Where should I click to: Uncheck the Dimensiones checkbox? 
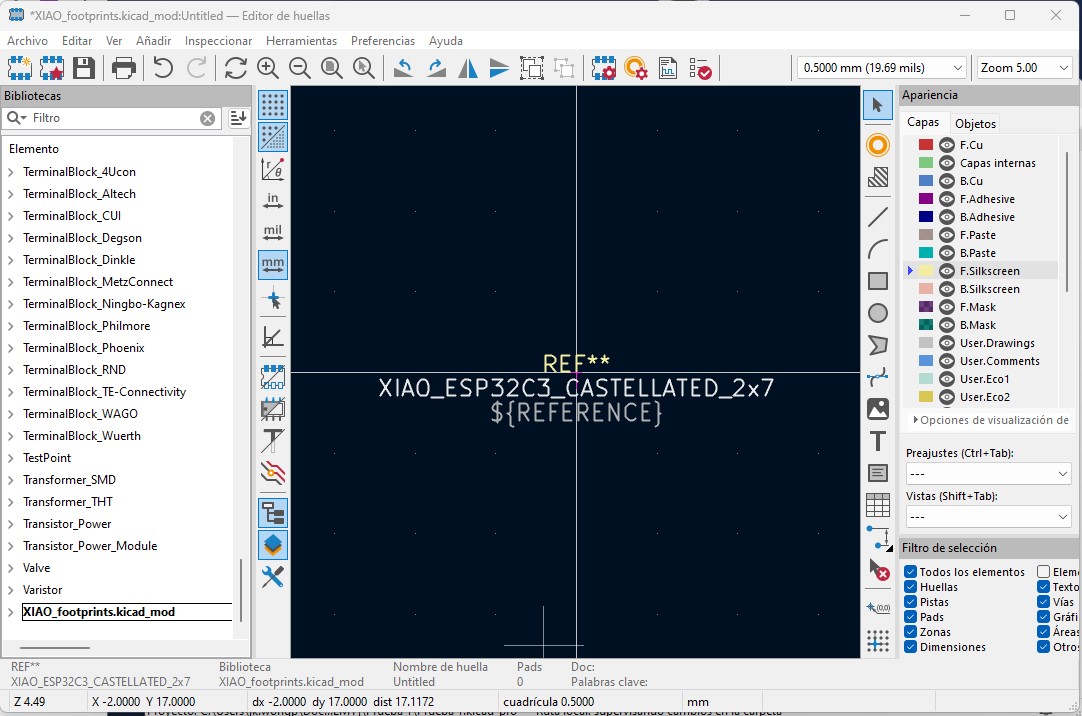[x=910, y=647]
